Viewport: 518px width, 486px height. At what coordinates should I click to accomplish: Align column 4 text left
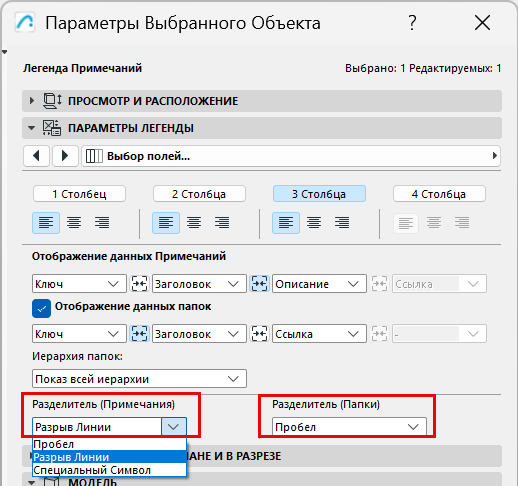point(406,223)
